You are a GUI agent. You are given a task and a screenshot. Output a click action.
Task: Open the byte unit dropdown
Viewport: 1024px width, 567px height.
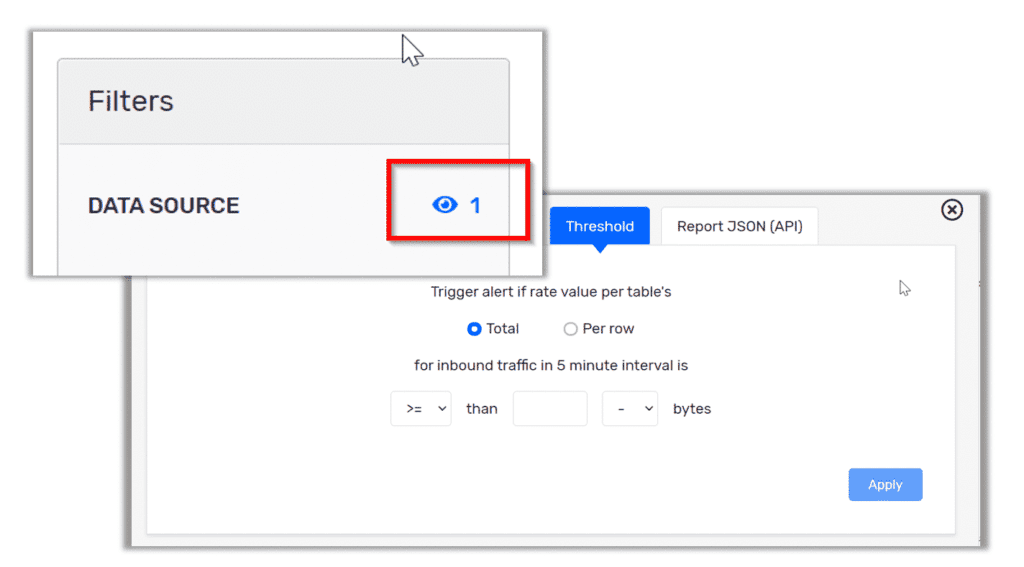coord(630,409)
